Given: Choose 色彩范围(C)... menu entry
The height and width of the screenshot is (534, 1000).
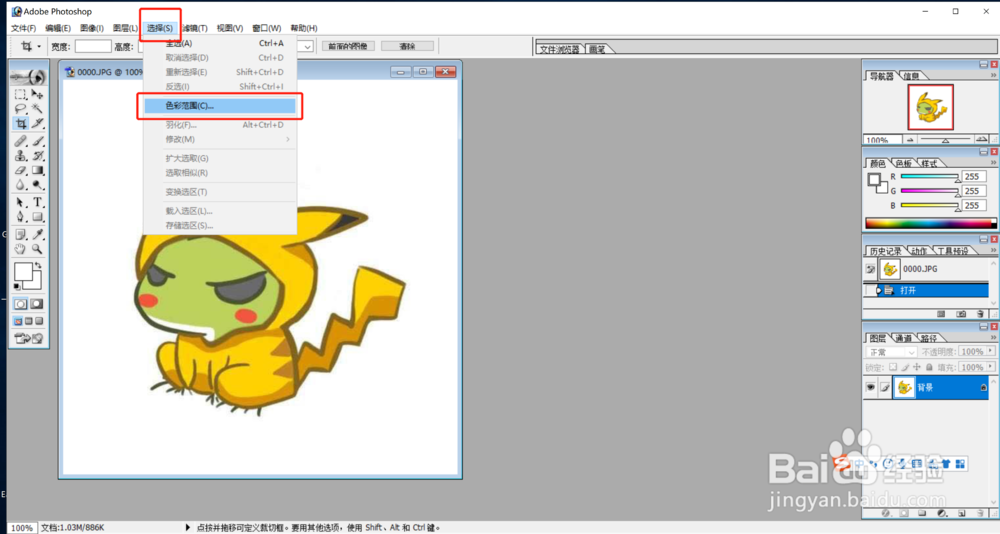Looking at the screenshot, I should pyautogui.click(x=219, y=106).
